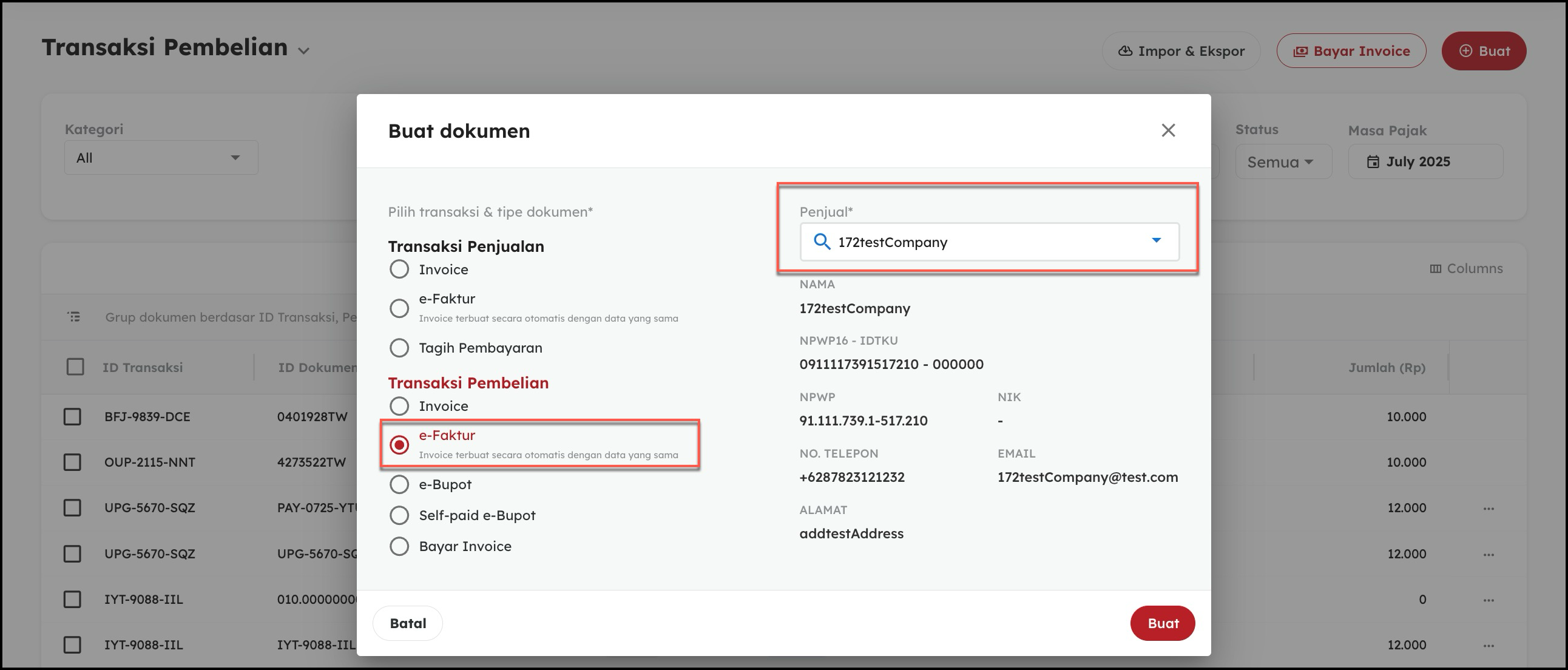Click the cloud icon on Impor & Ekspor
The height and width of the screenshot is (670, 1568).
pos(1125,51)
